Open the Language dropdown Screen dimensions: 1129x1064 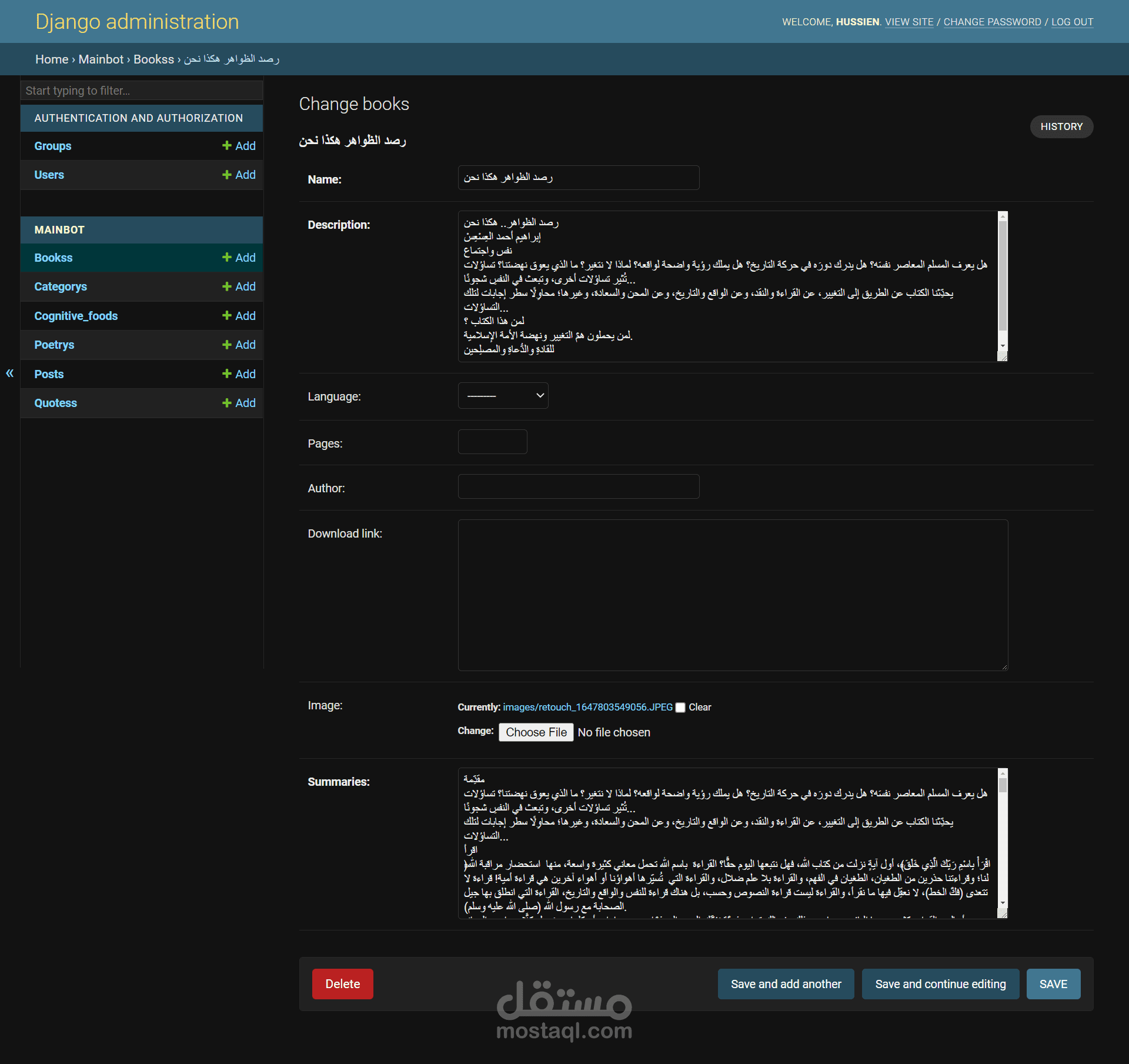[503, 396]
